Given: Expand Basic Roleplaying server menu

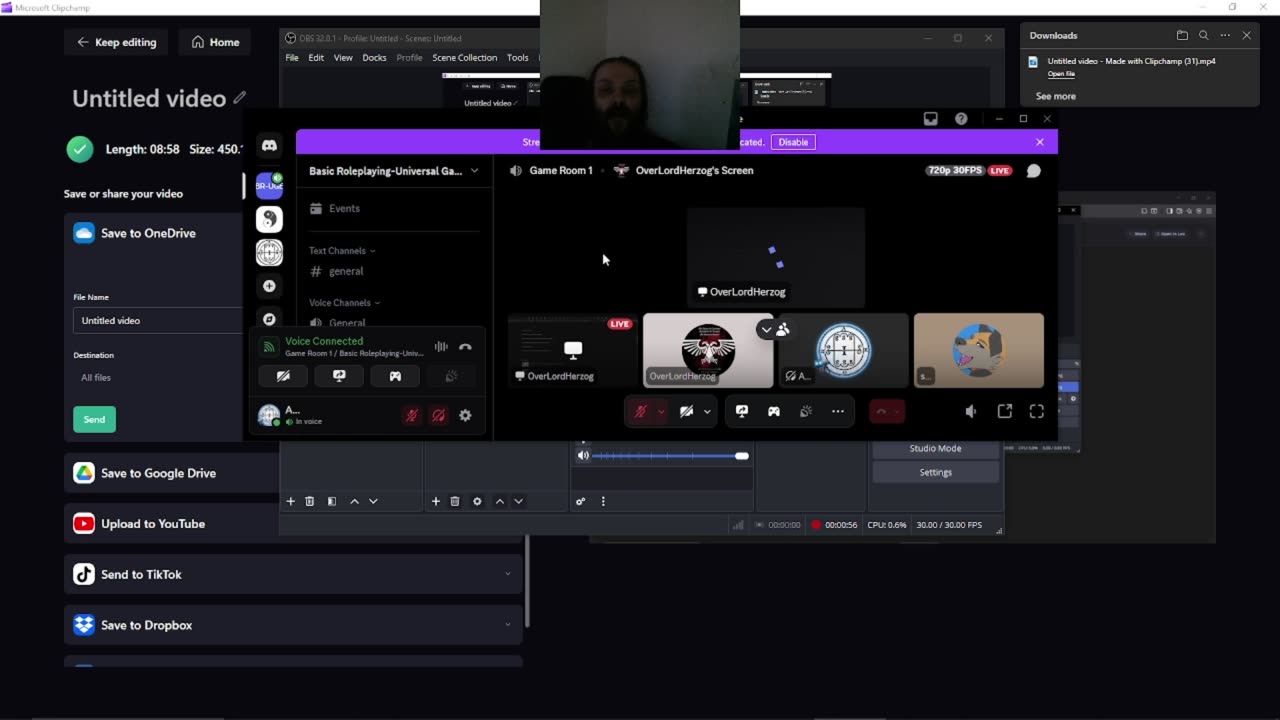Looking at the screenshot, I should coord(474,171).
